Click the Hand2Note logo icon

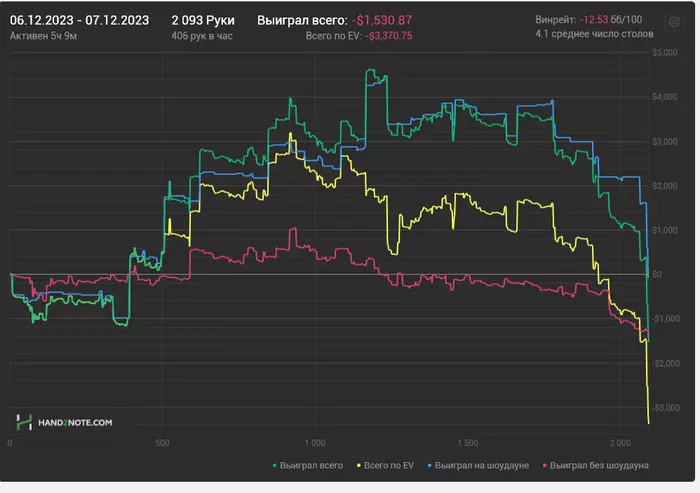click(x=25, y=422)
